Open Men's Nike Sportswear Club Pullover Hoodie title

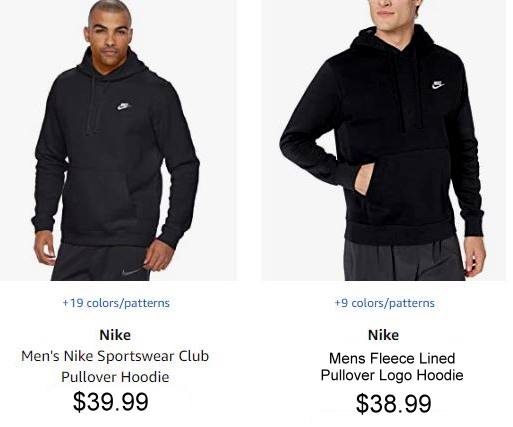[115, 366]
